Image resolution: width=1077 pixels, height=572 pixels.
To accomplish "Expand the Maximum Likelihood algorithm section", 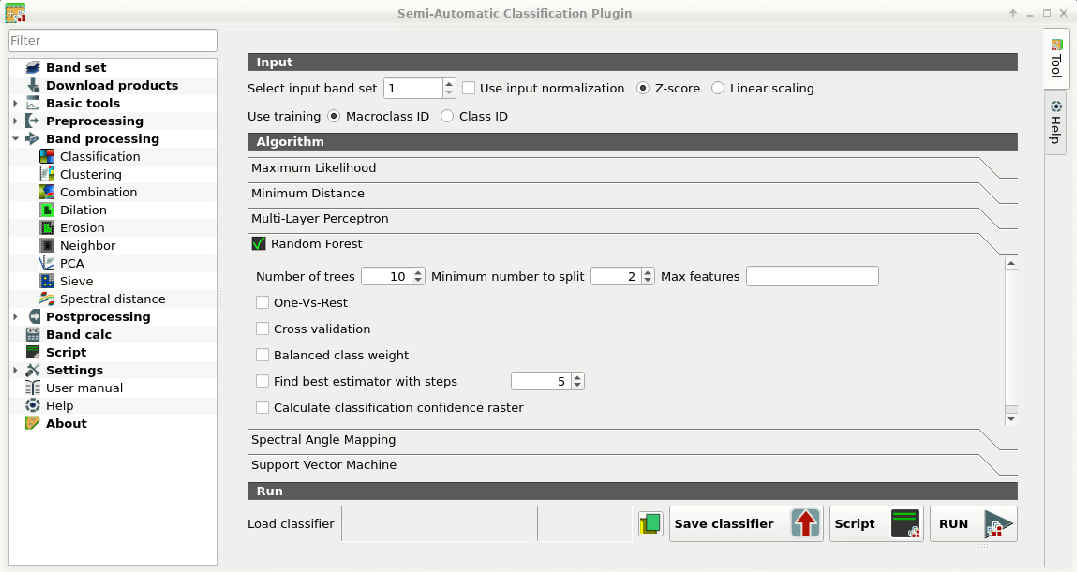I will pos(632,168).
